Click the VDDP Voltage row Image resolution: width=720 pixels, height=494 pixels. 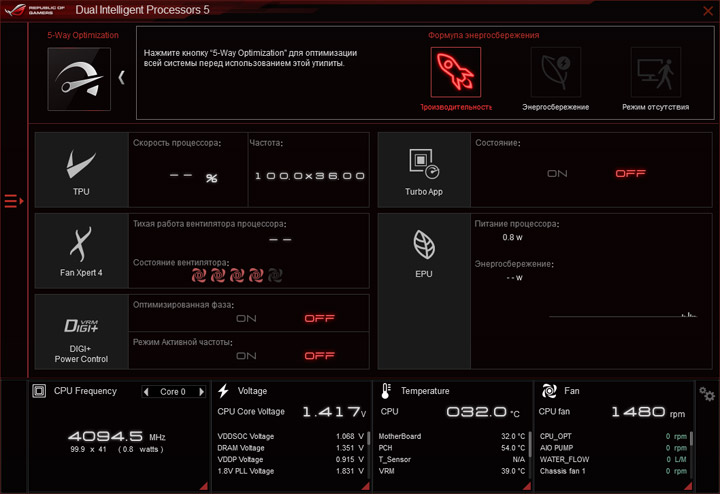[291, 460]
